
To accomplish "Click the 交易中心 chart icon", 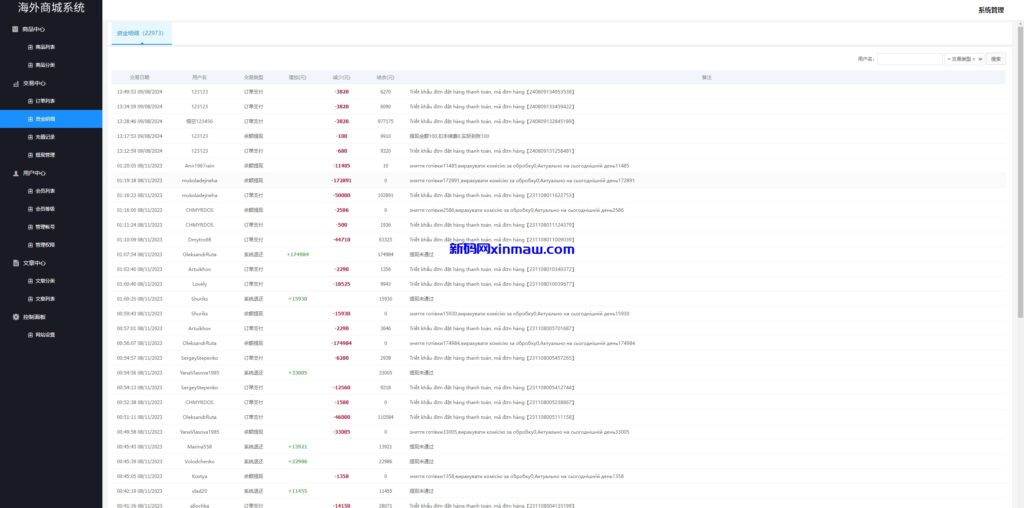I will pyautogui.click(x=15, y=83).
